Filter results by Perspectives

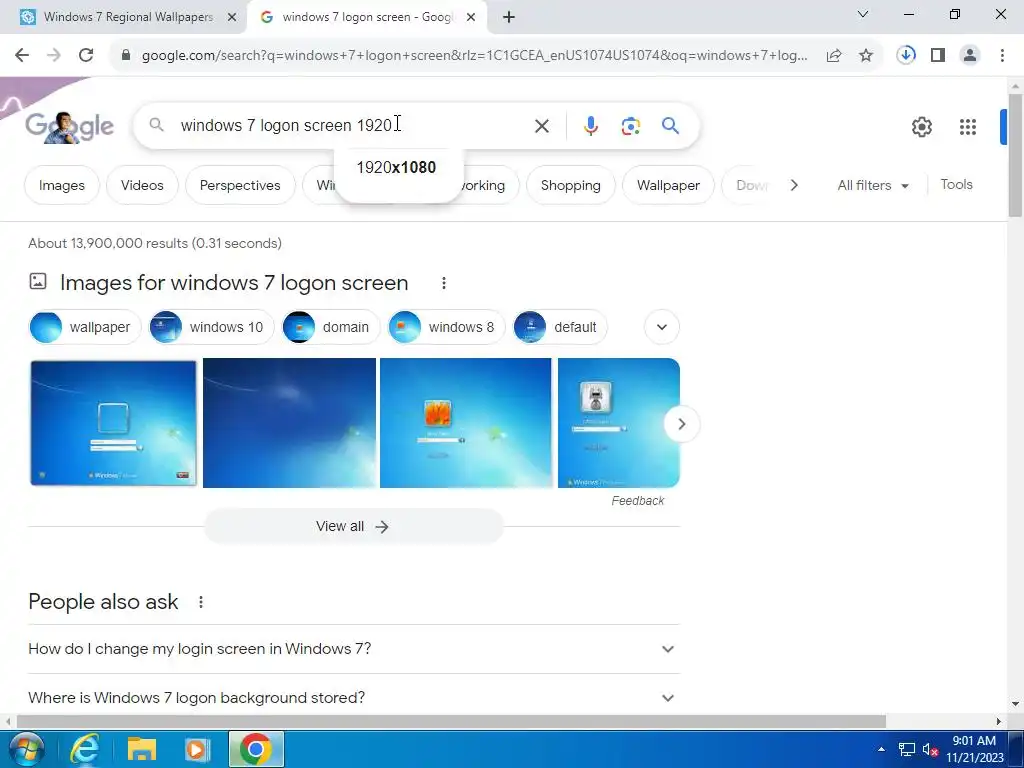click(240, 185)
